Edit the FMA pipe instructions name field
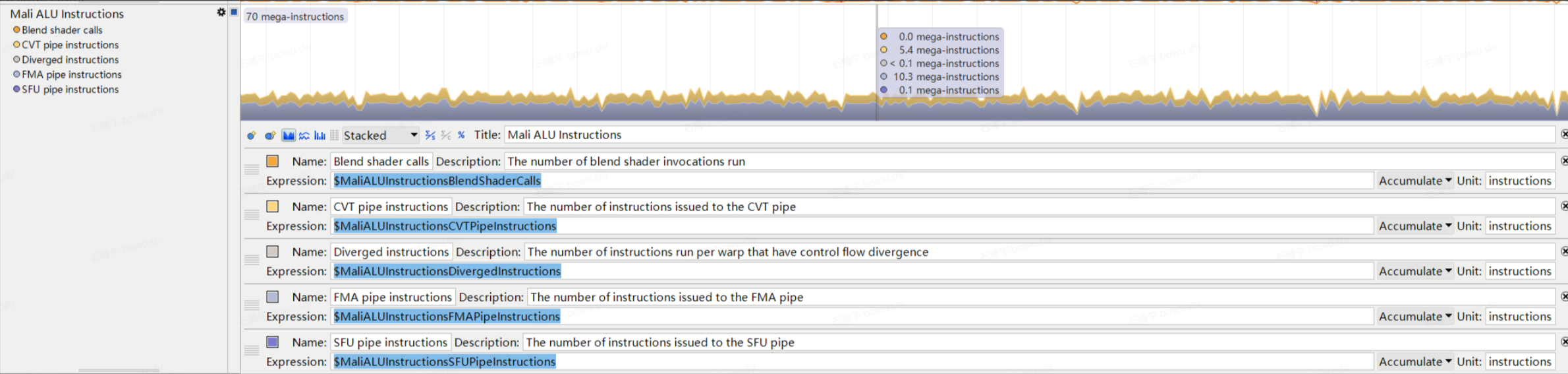 (x=393, y=297)
